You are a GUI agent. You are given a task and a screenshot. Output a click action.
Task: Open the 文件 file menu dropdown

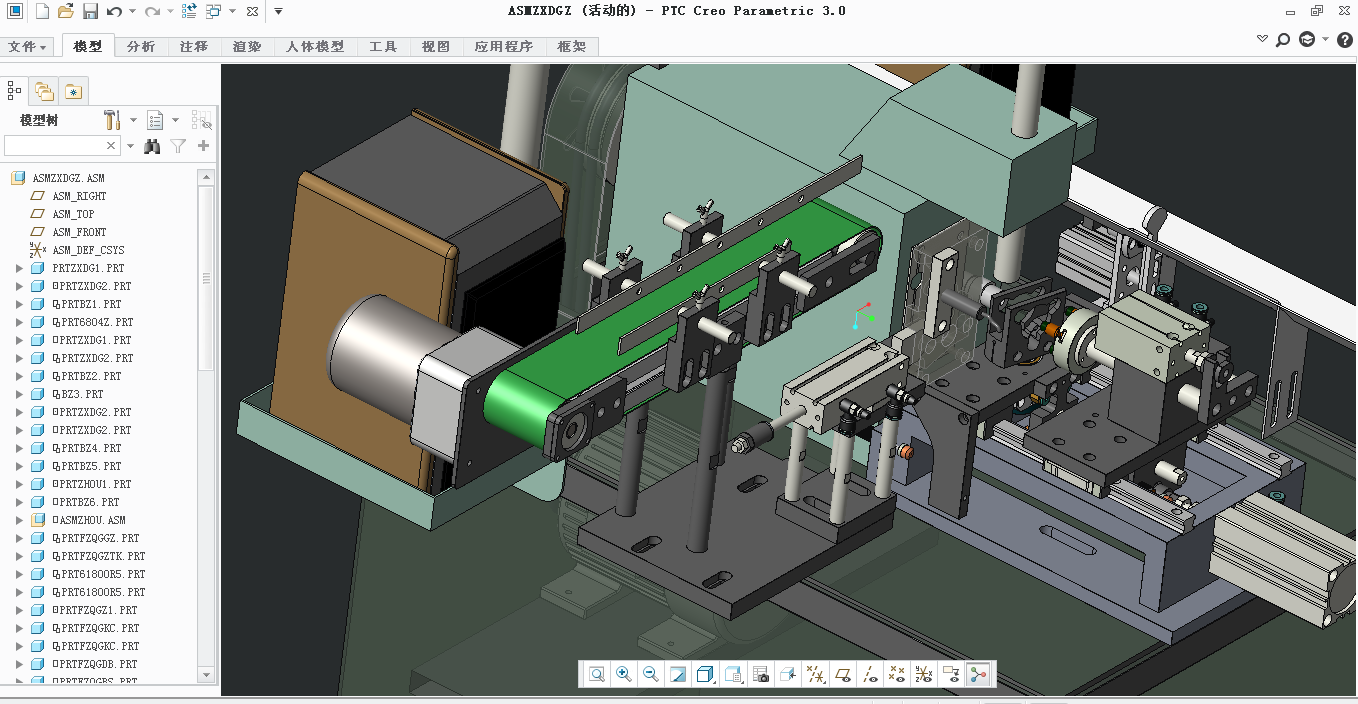[27, 47]
